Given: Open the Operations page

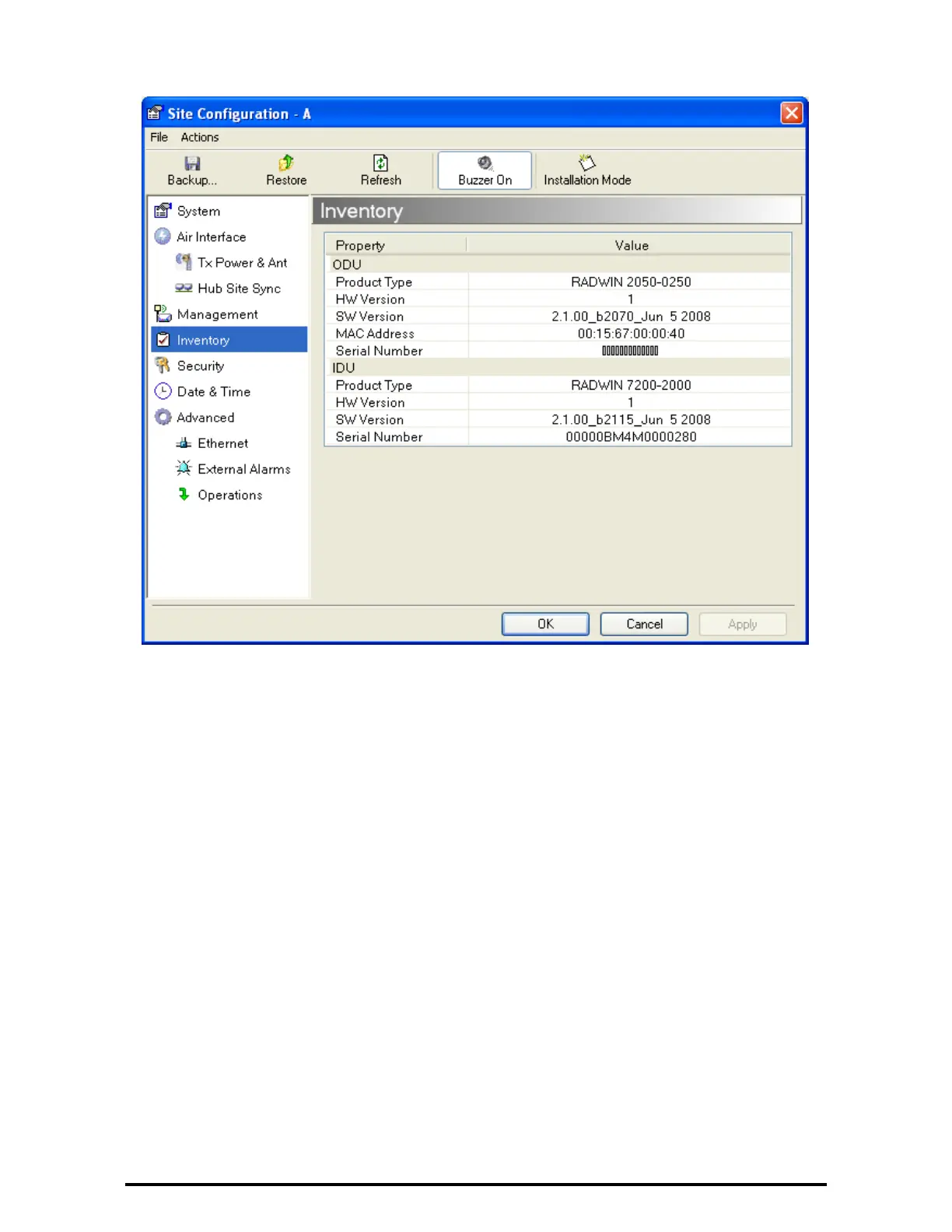Looking at the screenshot, I should point(230,495).
